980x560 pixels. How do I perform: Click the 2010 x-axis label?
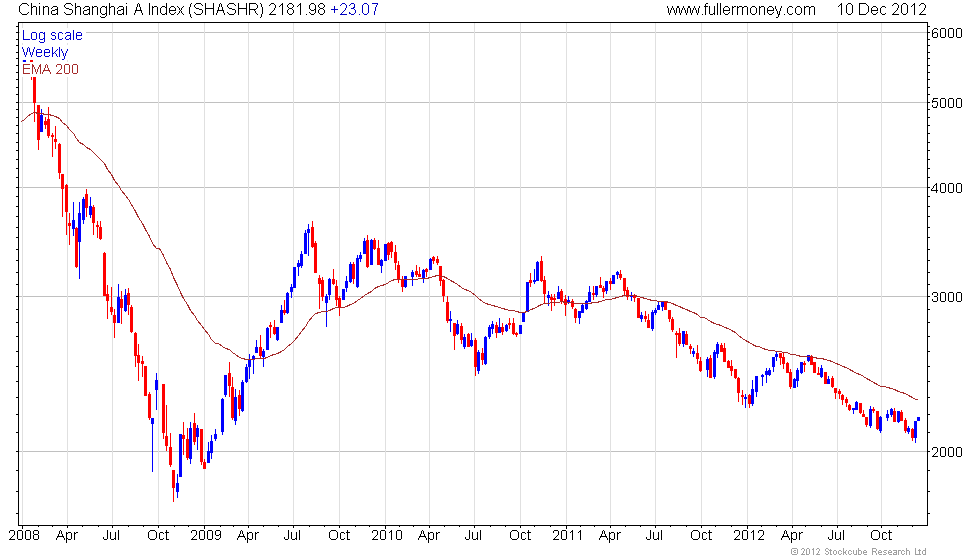(387, 535)
